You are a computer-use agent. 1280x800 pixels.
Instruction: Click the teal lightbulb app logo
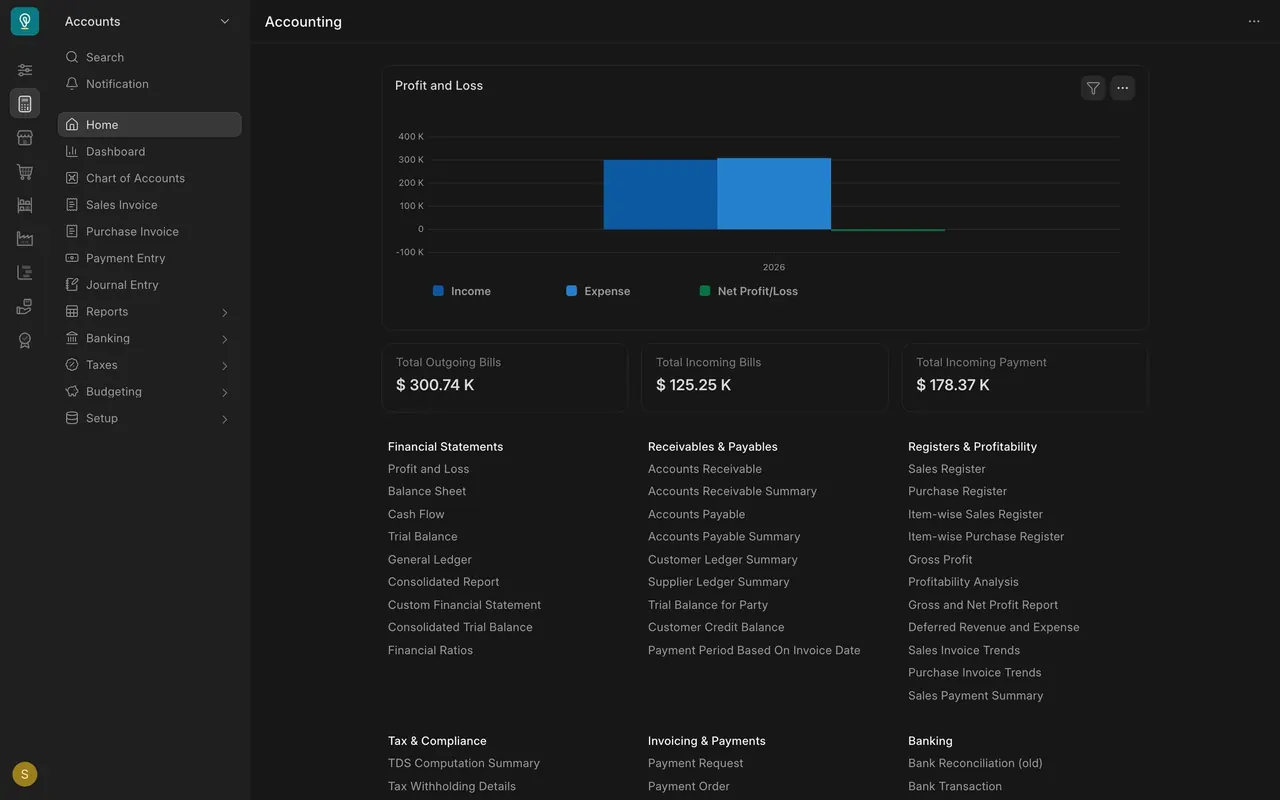pyautogui.click(x=25, y=21)
